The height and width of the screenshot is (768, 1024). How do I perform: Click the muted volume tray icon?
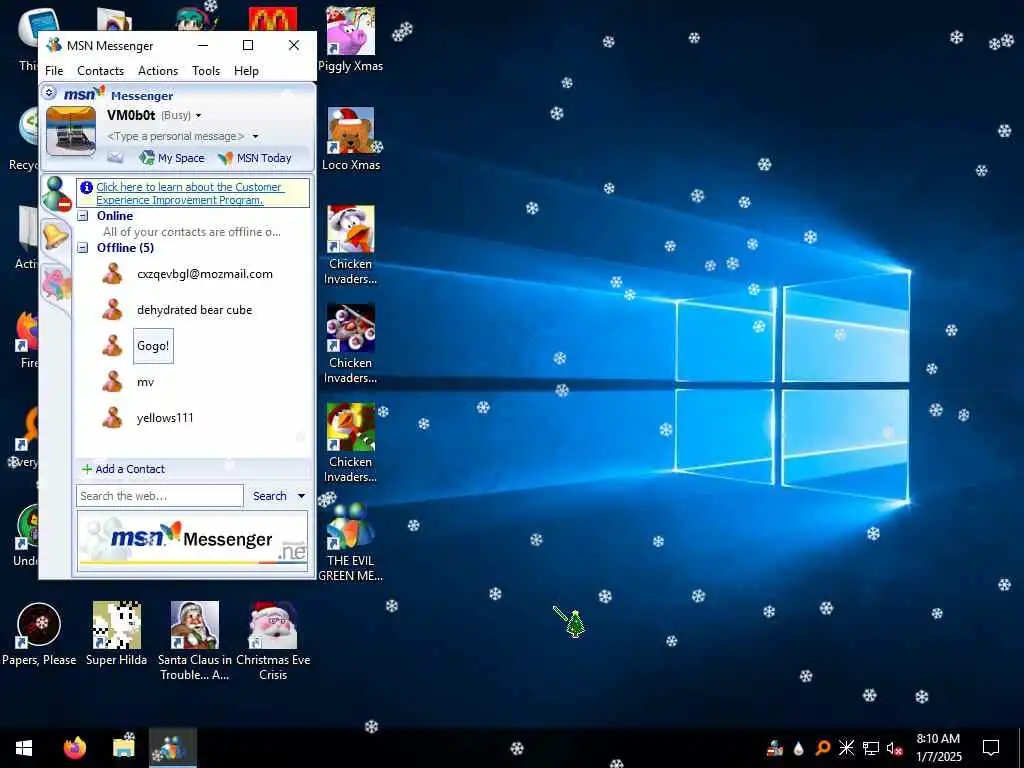[x=895, y=748]
